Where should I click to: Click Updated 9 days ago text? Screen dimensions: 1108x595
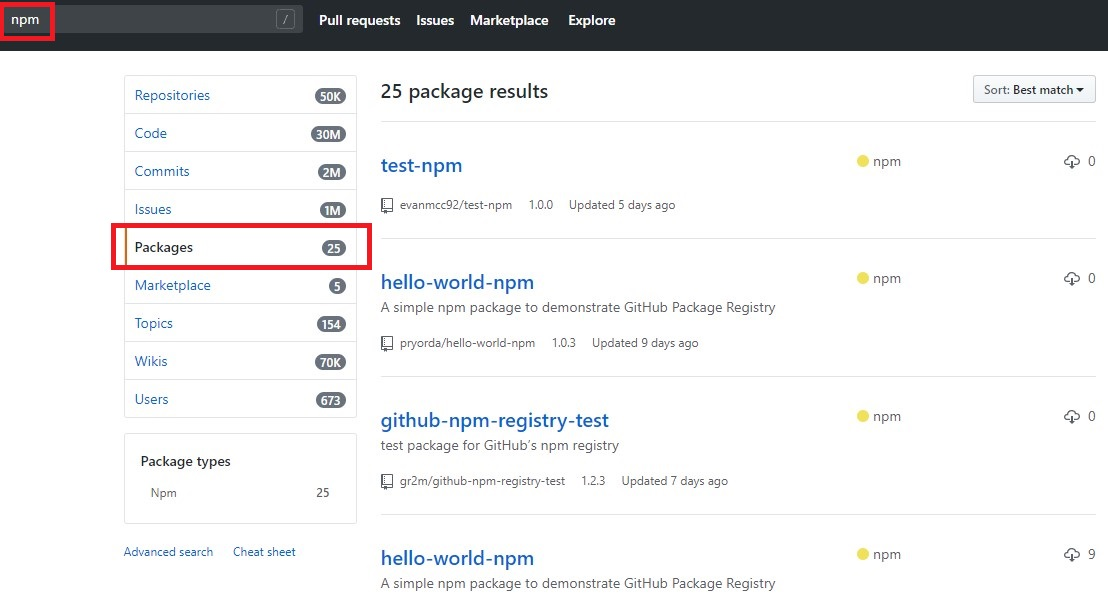tap(645, 343)
